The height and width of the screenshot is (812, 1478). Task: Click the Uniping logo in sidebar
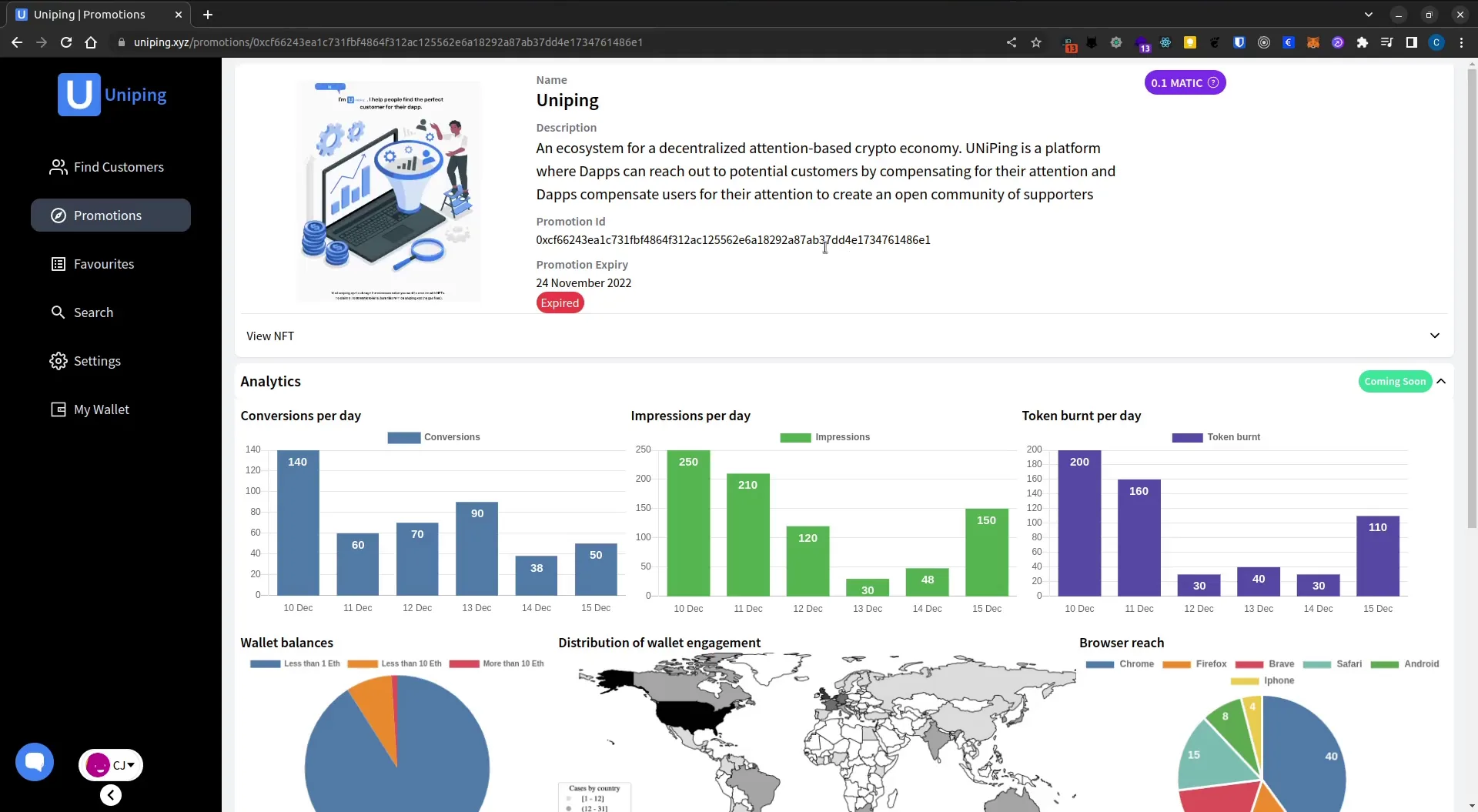click(112, 95)
